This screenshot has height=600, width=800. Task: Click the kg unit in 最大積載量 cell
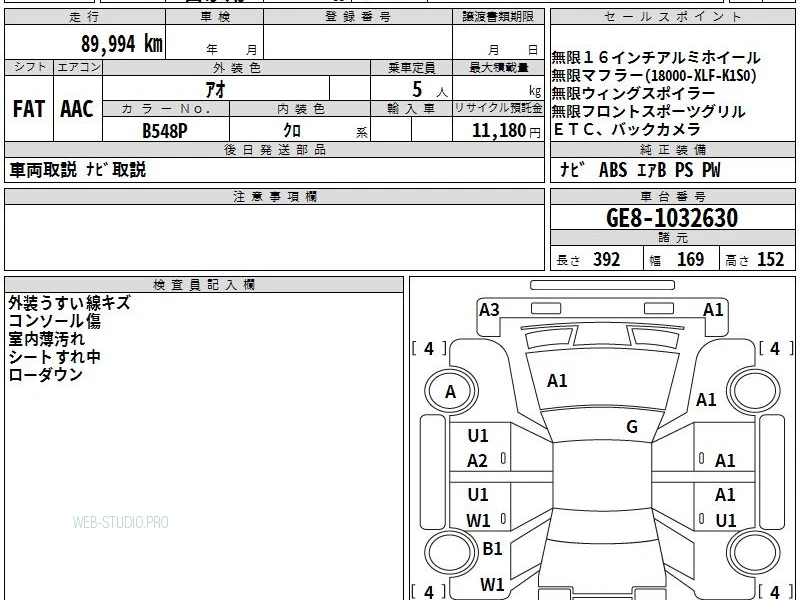pos(535,91)
